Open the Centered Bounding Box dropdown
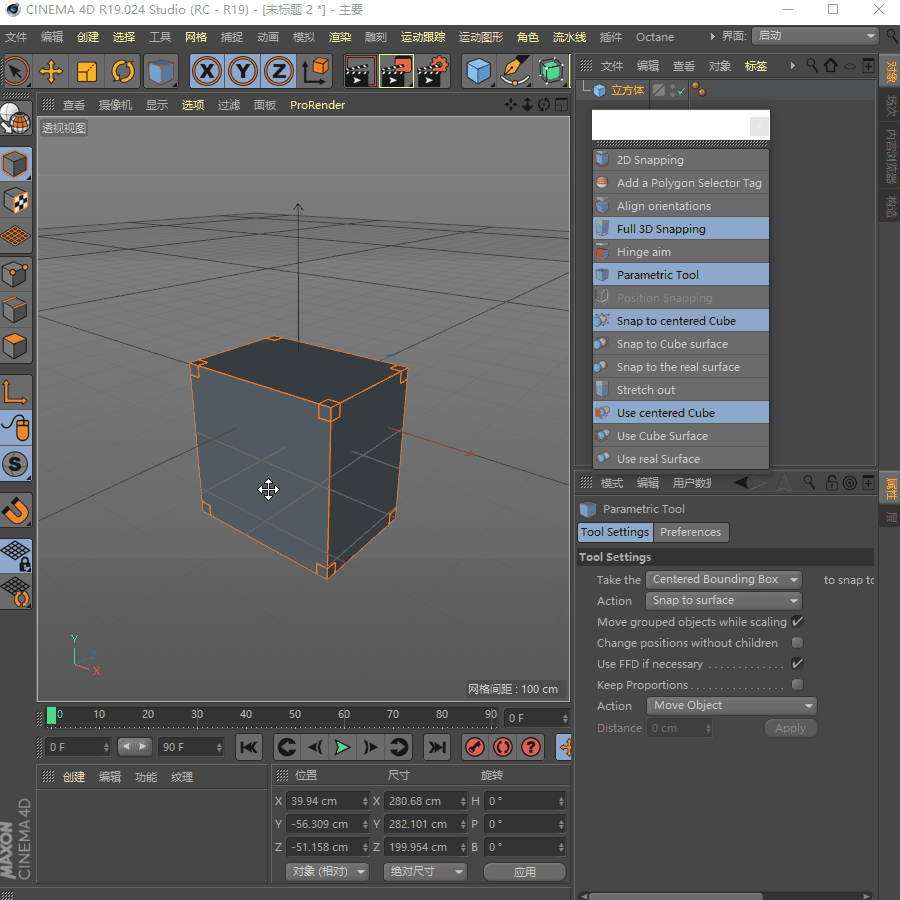 click(724, 579)
